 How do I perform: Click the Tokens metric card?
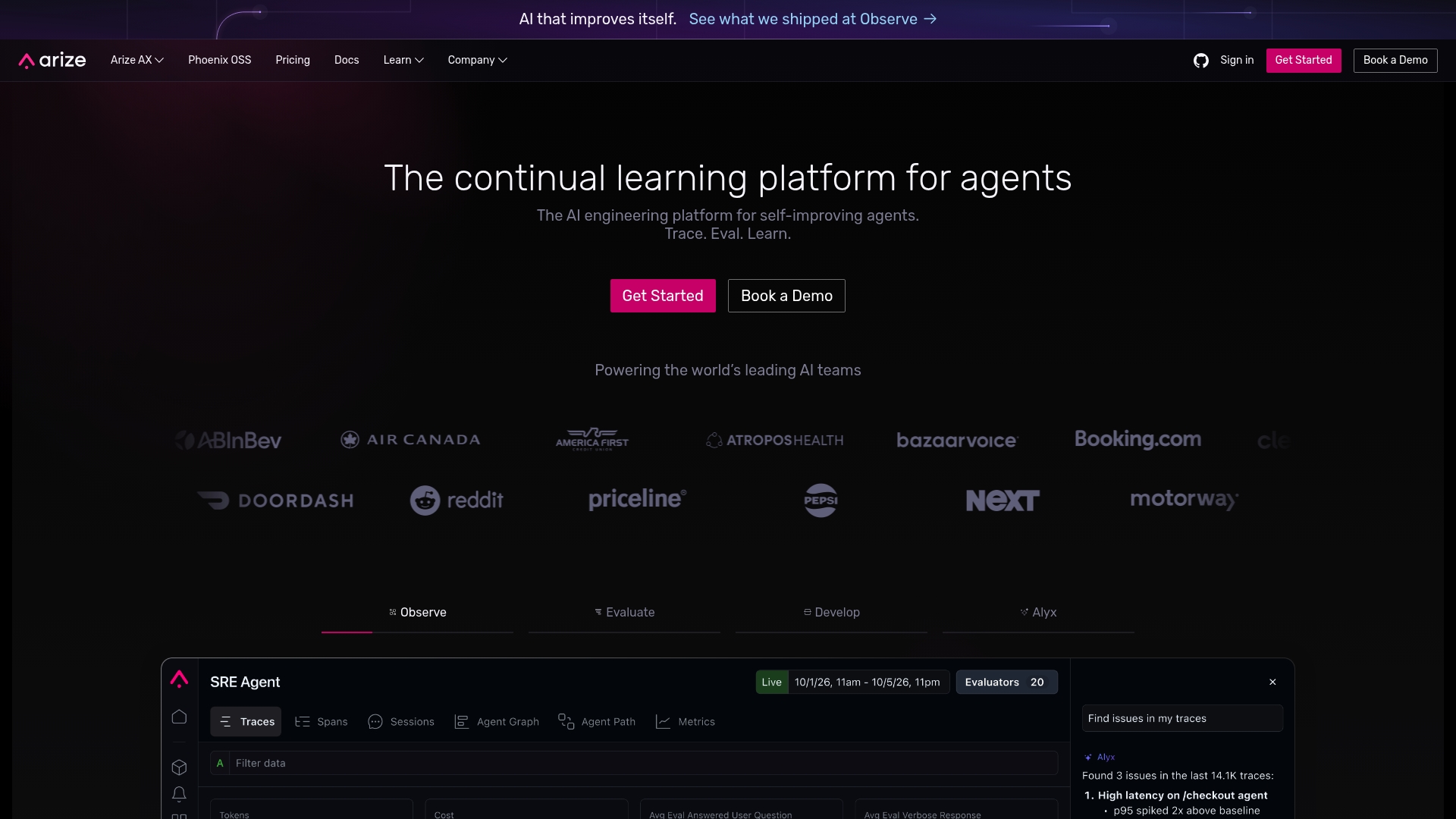pos(312,809)
